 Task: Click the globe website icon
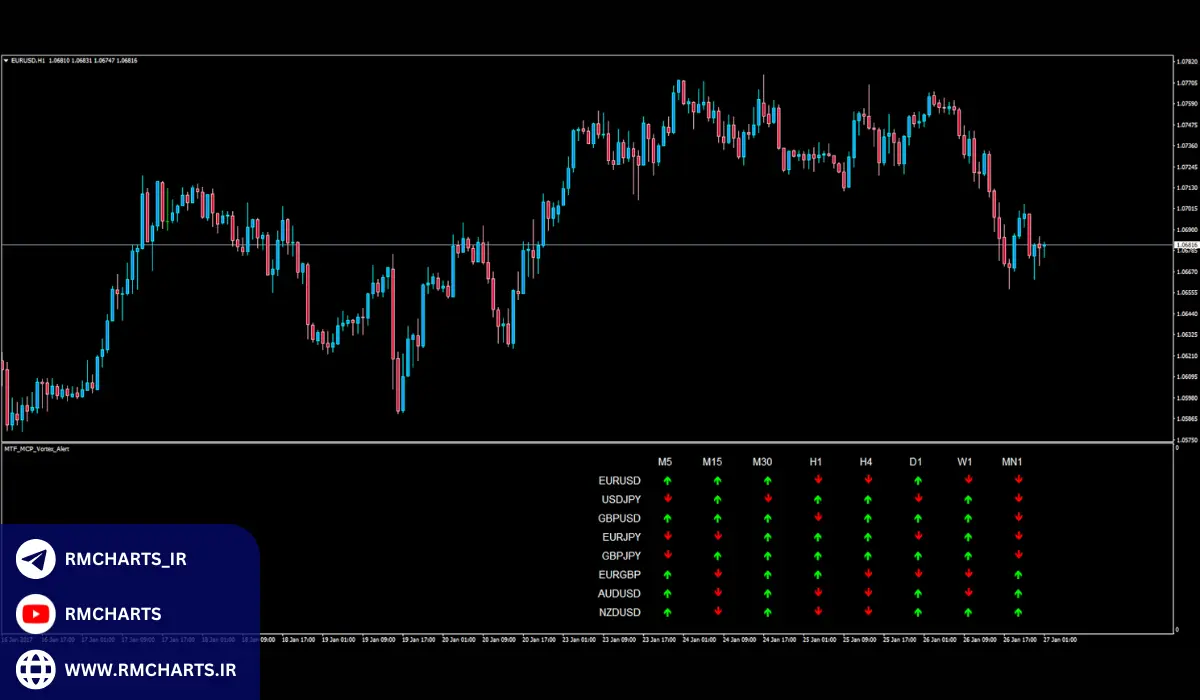point(36,668)
